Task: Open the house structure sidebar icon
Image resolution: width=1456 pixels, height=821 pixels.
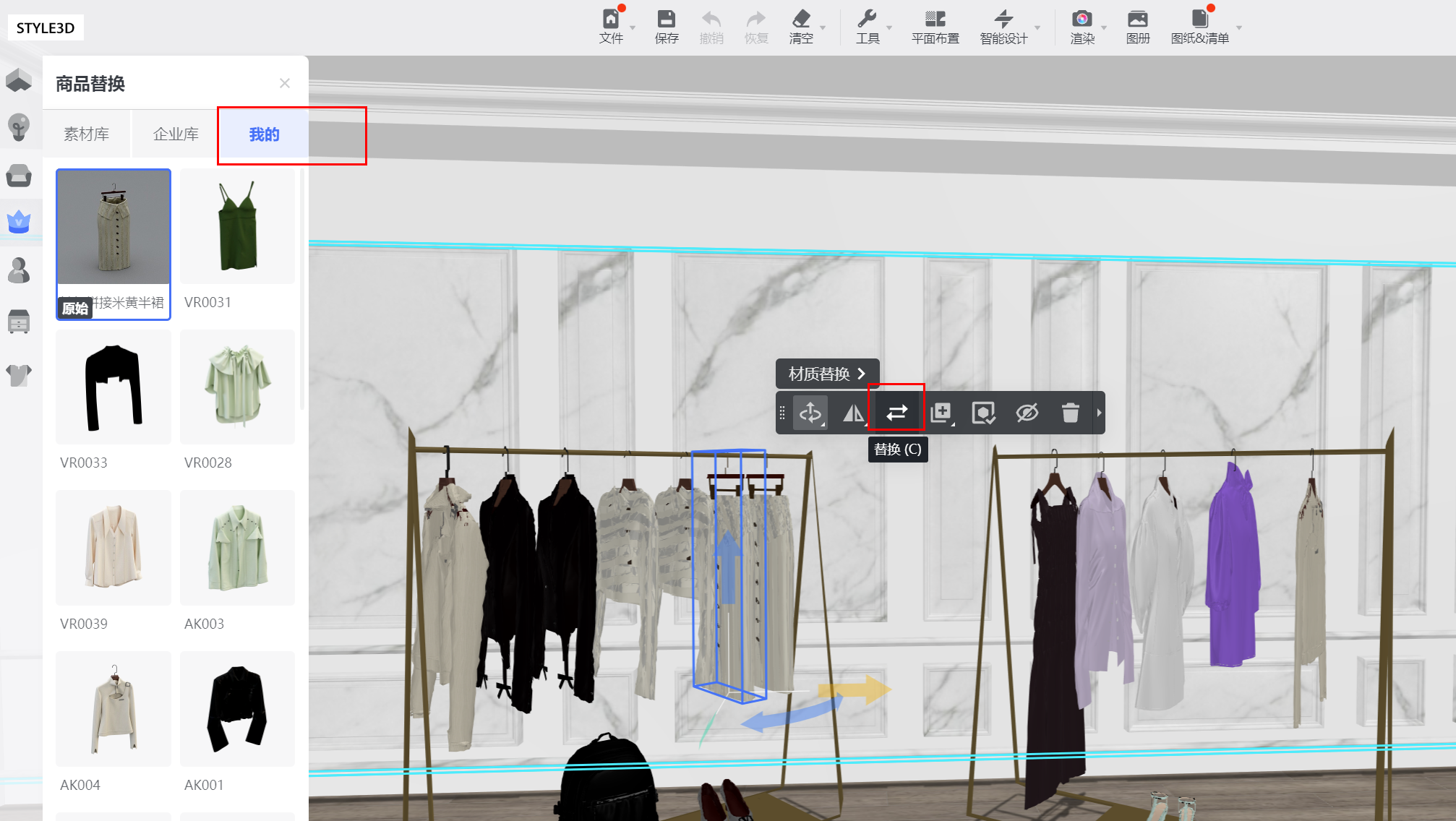Action: tap(19, 79)
